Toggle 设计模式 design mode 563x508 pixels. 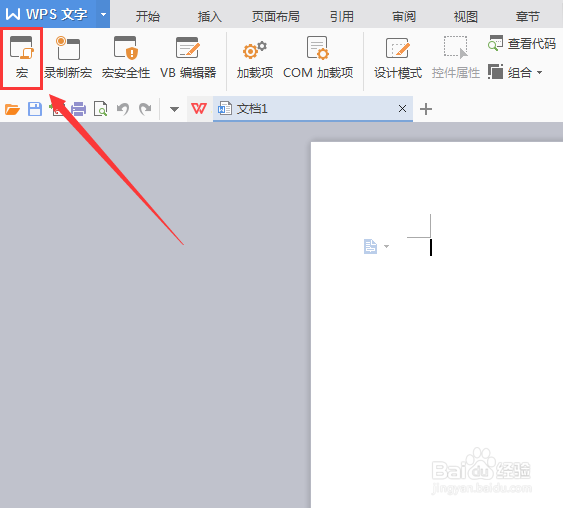coord(397,58)
